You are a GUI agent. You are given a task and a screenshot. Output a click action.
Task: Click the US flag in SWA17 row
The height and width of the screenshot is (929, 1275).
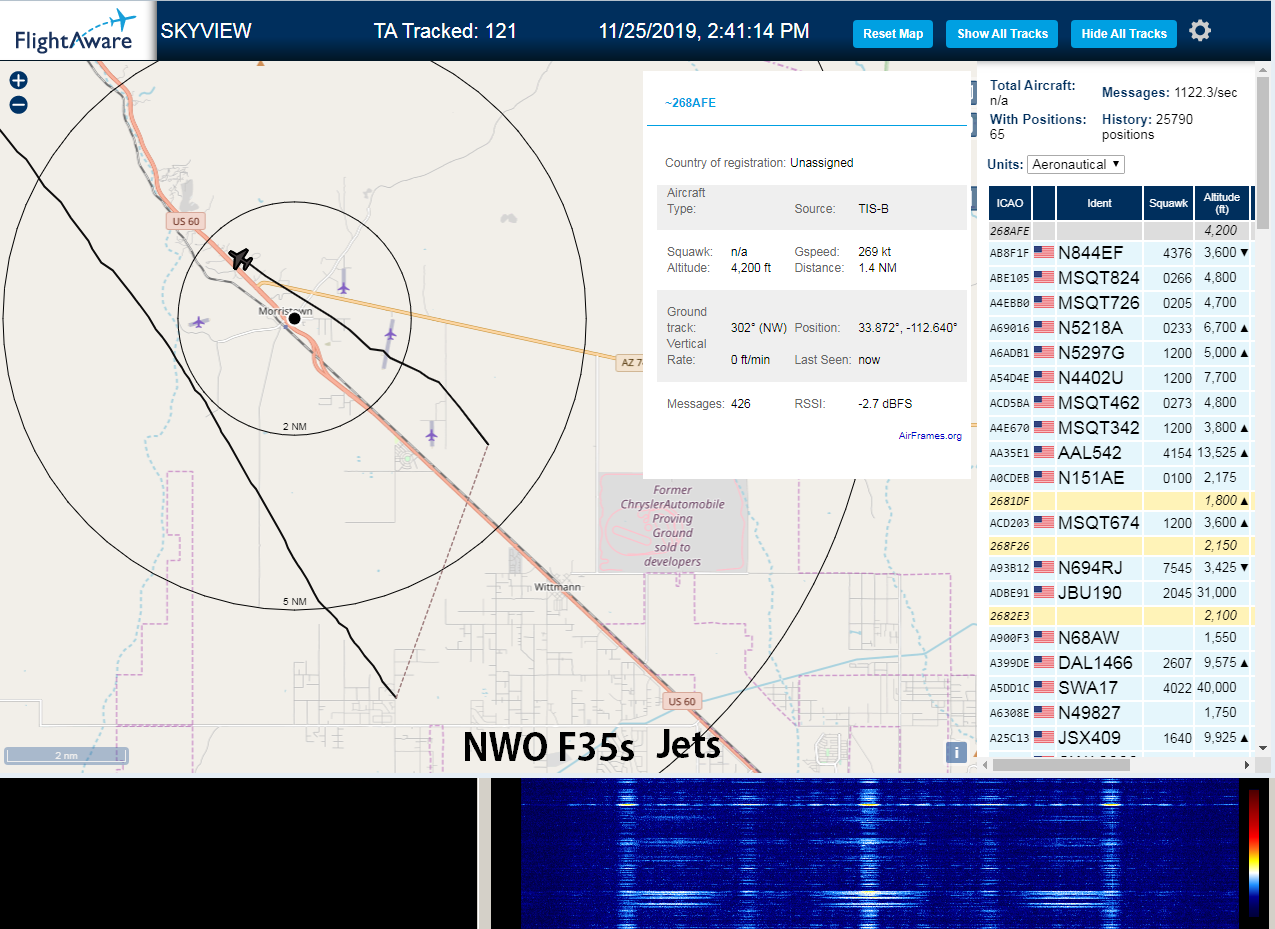1044,688
